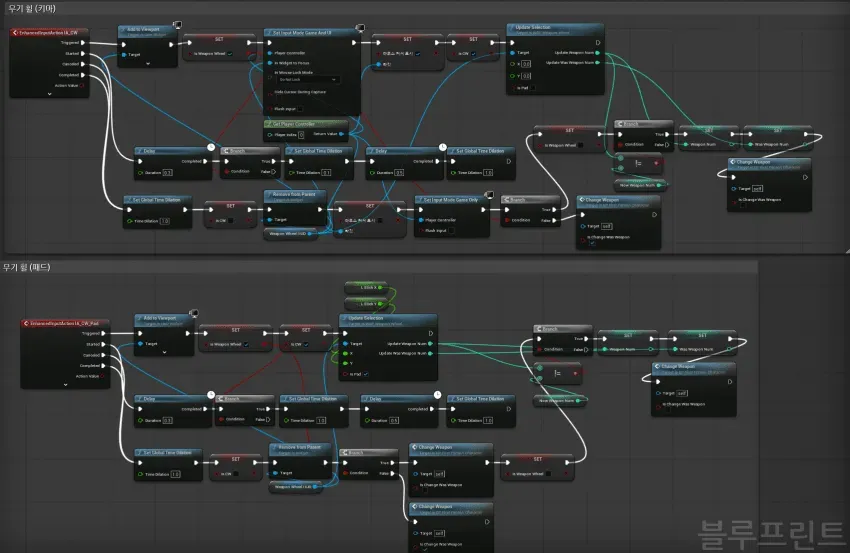Select the Set Input Mode Game Only title
Viewport: 850px width, 553px height.
click(x=450, y=200)
